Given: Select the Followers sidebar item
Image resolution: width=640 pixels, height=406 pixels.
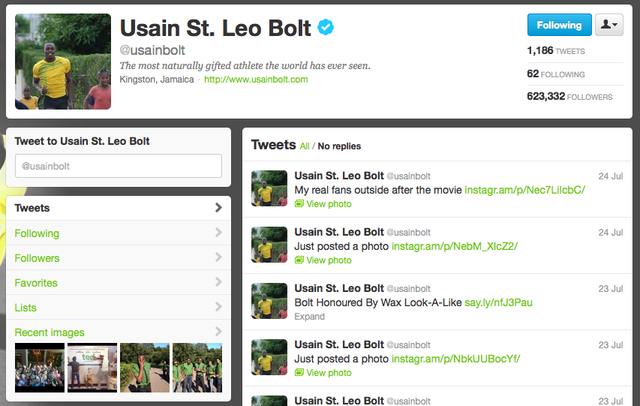Looking at the screenshot, I should pos(118,258).
